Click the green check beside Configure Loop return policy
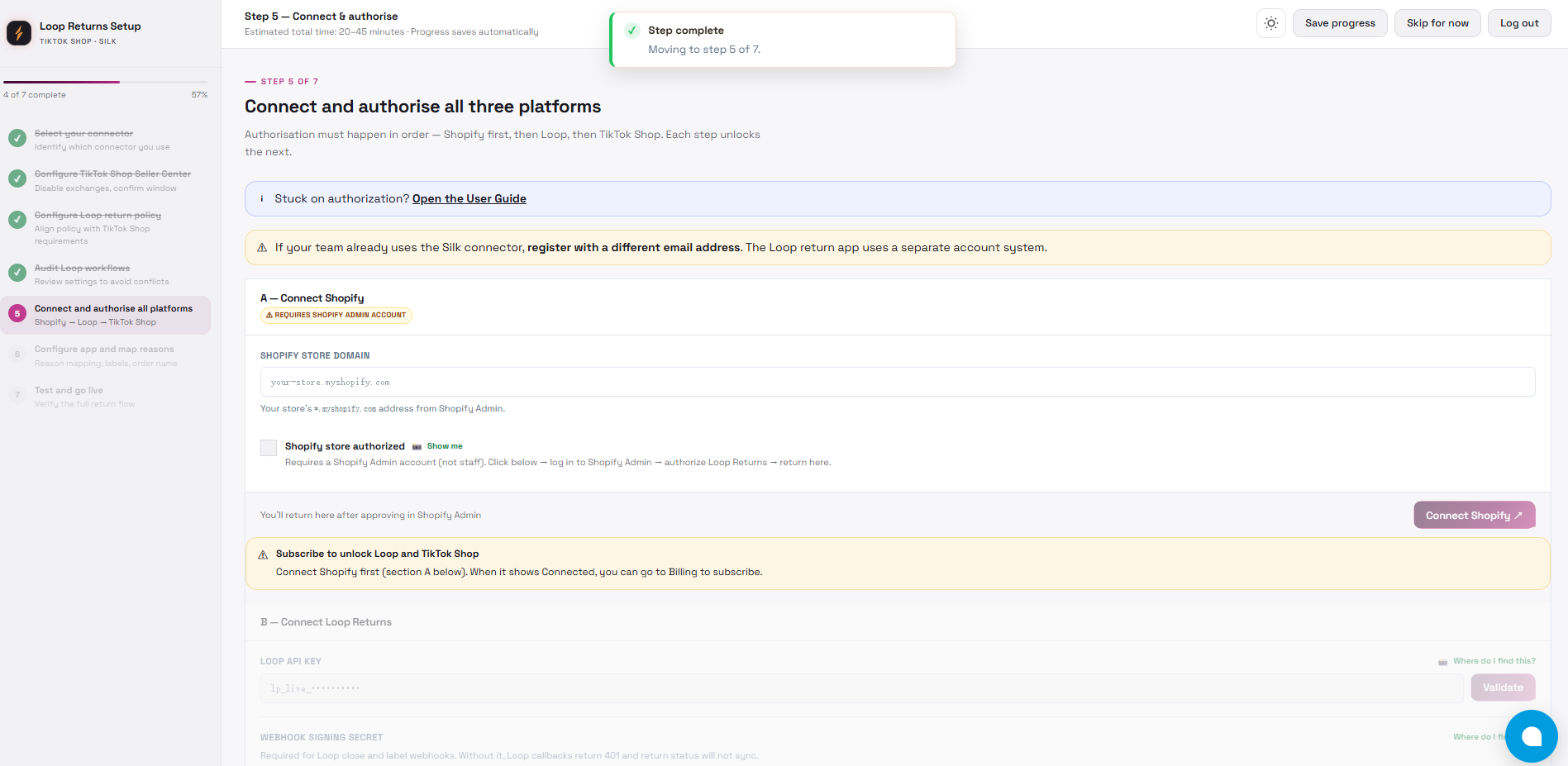The image size is (1568, 766). click(17, 220)
